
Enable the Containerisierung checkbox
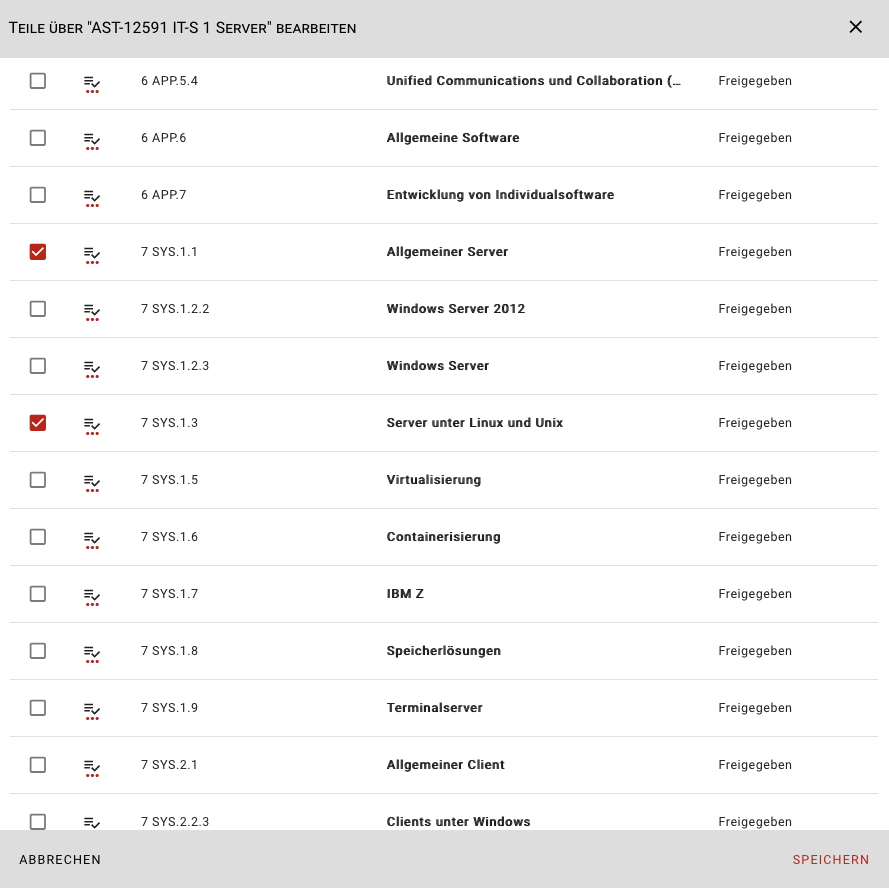click(x=38, y=537)
